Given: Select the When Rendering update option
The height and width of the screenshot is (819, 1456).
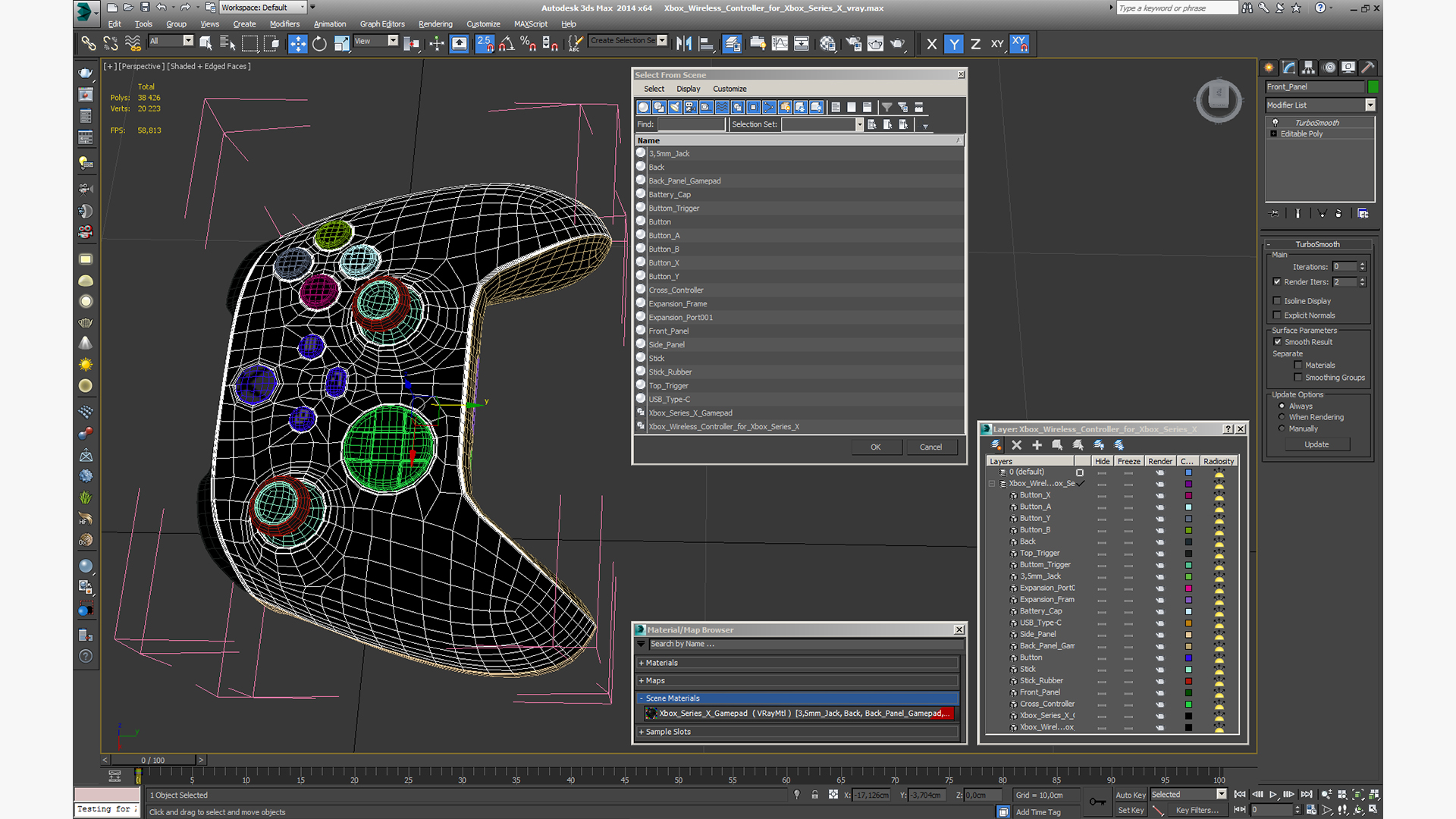Looking at the screenshot, I should coord(1282,417).
